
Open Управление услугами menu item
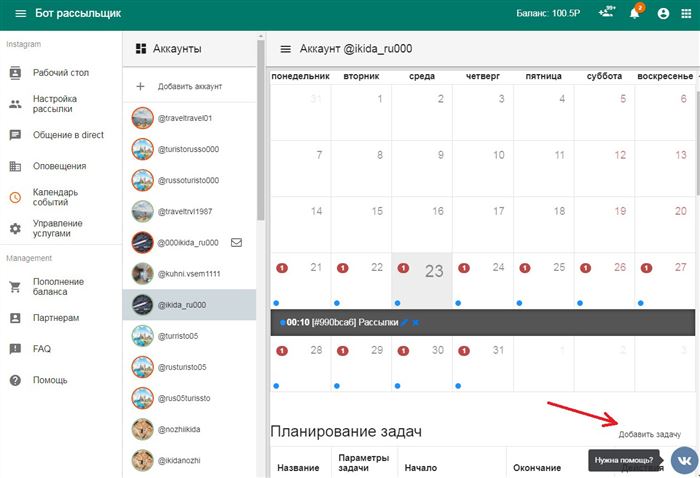(61, 229)
